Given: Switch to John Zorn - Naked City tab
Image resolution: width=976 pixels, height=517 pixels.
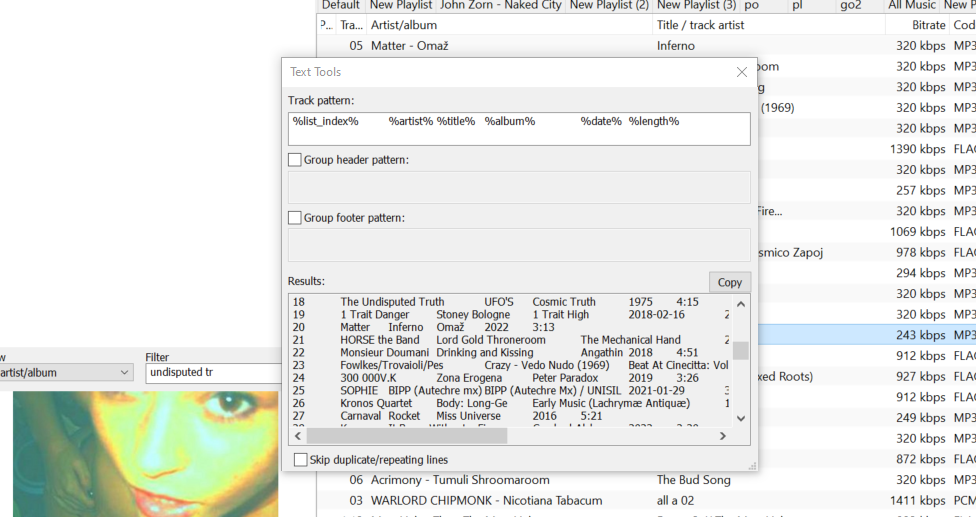Looking at the screenshot, I should tap(500, 5).
